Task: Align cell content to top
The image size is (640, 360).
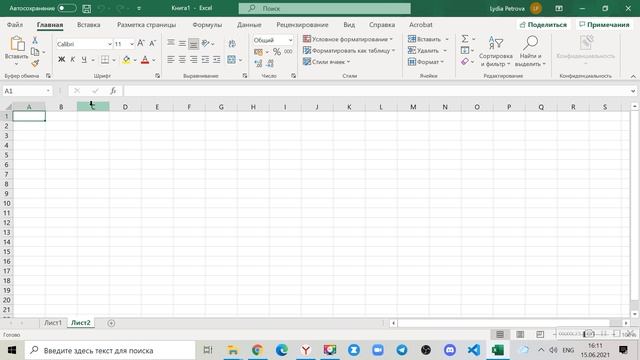Action: [x=171, y=42]
